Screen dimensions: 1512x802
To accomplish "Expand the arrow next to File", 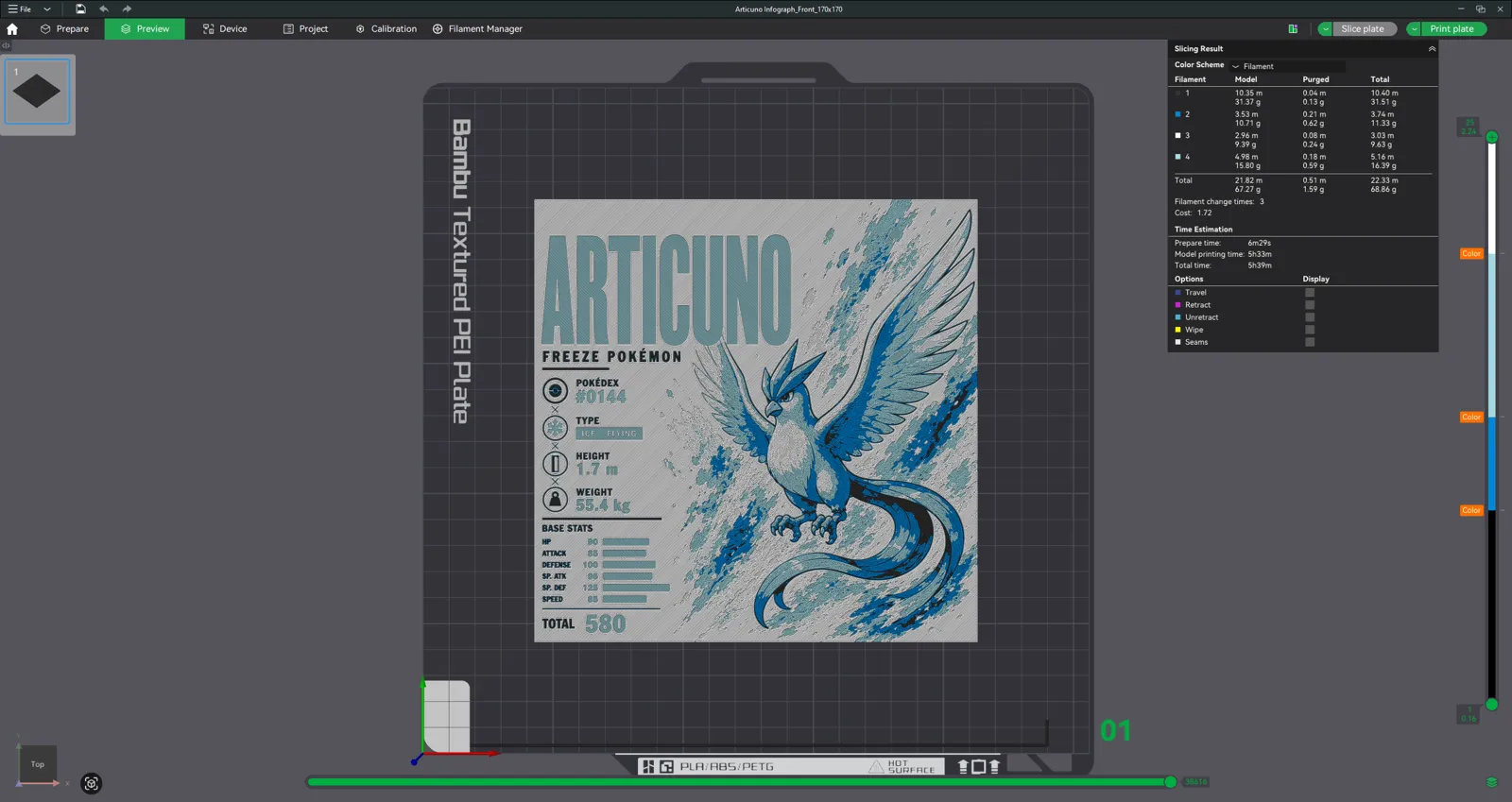I will pos(47,9).
